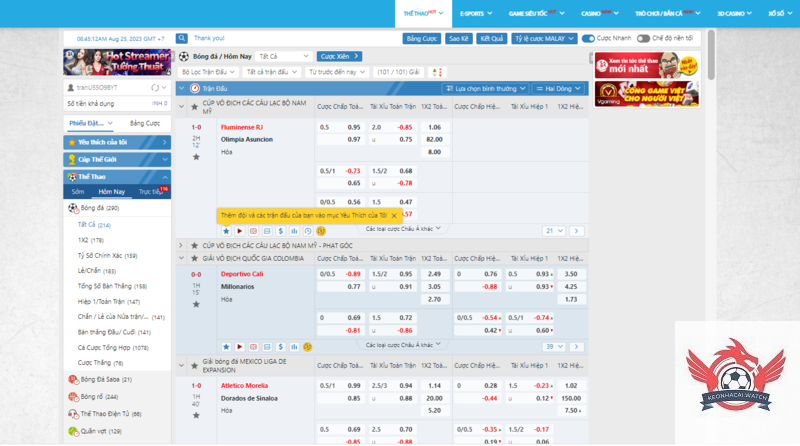Switch to the Sớm tab in Thể Thao
Viewport: 800px width, 446px height.
pos(78,191)
